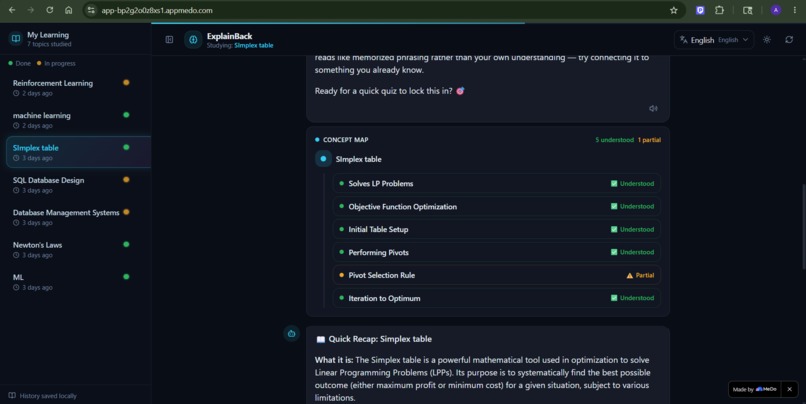Click the orange status dot on Reinforcement Learning
This screenshot has height=404, width=806.
pyautogui.click(x=126, y=82)
